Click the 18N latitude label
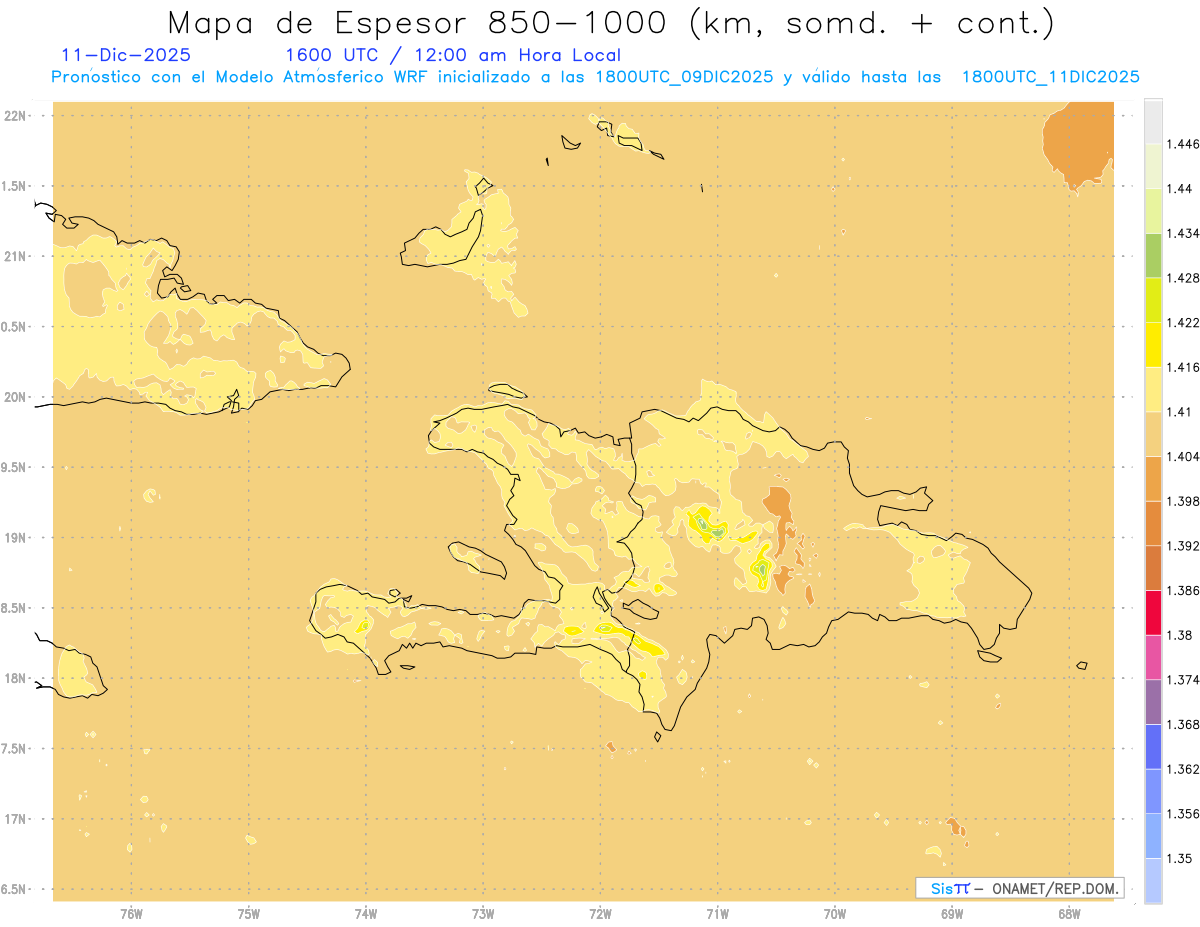The width and height of the screenshot is (1200, 927). [16, 678]
